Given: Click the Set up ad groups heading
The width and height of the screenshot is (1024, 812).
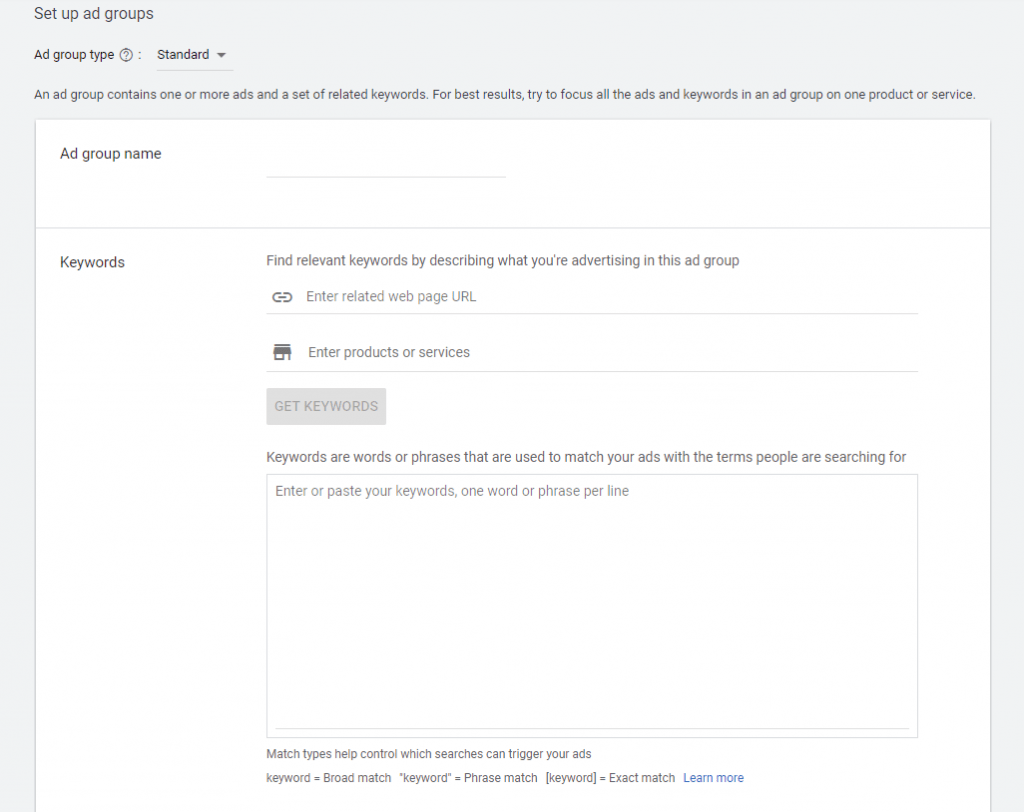Looking at the screenshot, I should click(94, 14).
